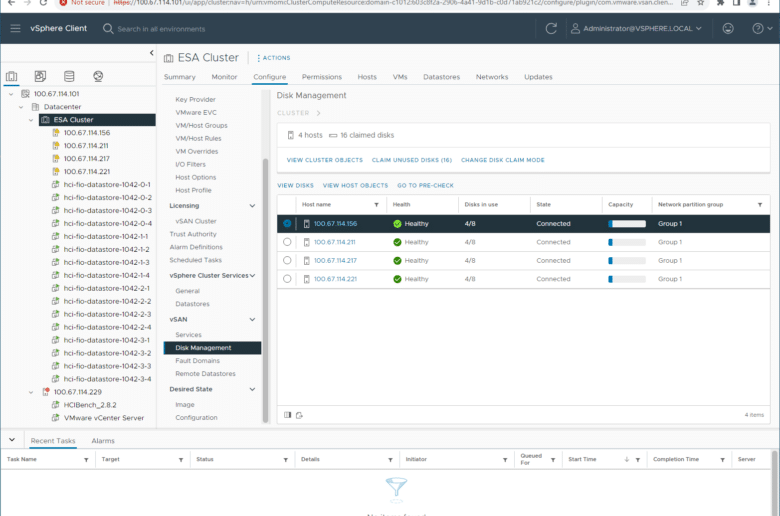Collapse the left navigation pane
Image resolution: width=780 pixels, height=516 pixels.
click(x=152, y=53)
